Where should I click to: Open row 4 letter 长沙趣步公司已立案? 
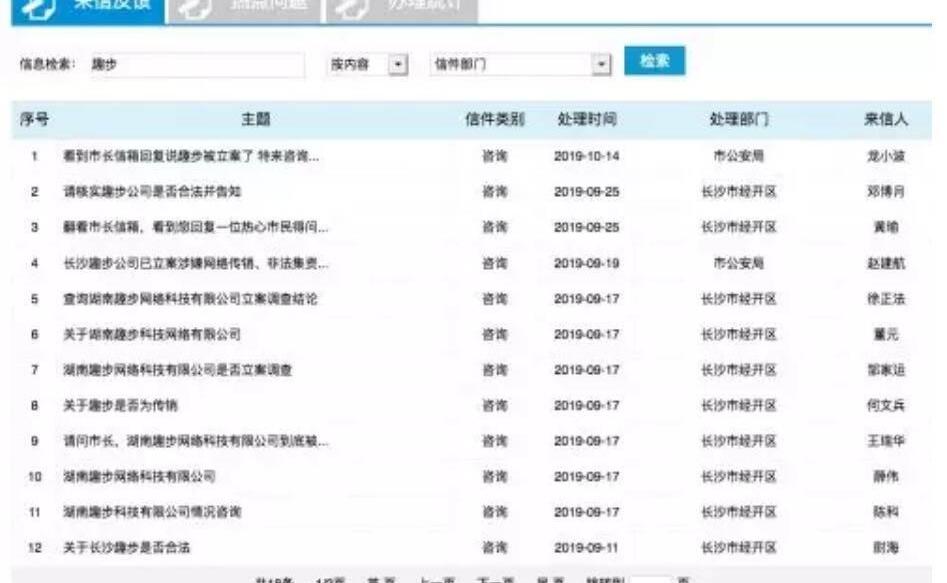point(195,263)
